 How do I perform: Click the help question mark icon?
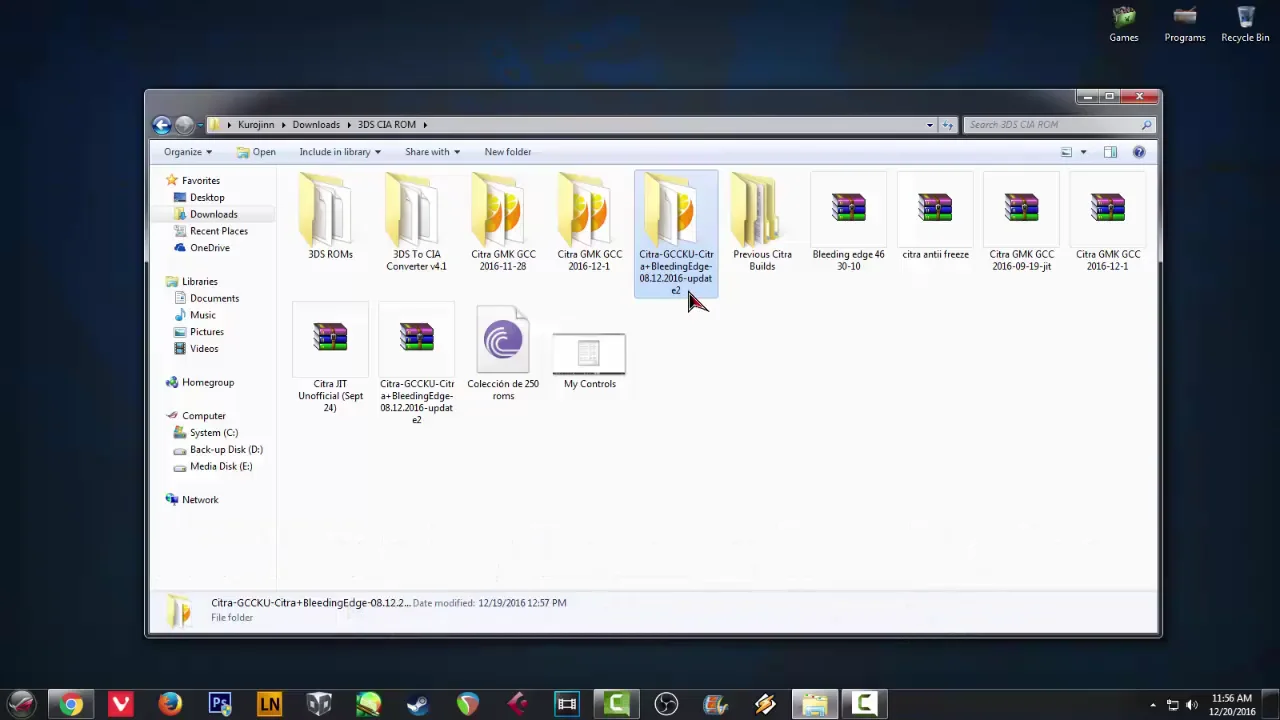click(1138, 152)
